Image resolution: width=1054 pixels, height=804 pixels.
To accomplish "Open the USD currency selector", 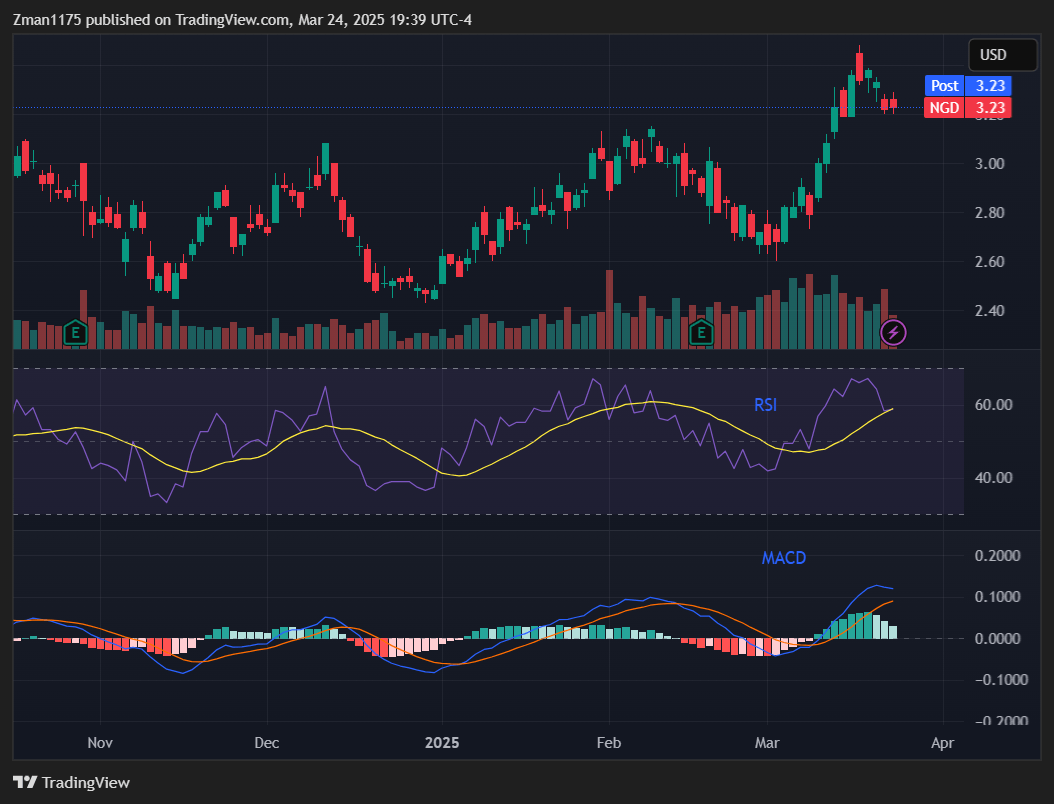I will click(x=1003, y=55).
